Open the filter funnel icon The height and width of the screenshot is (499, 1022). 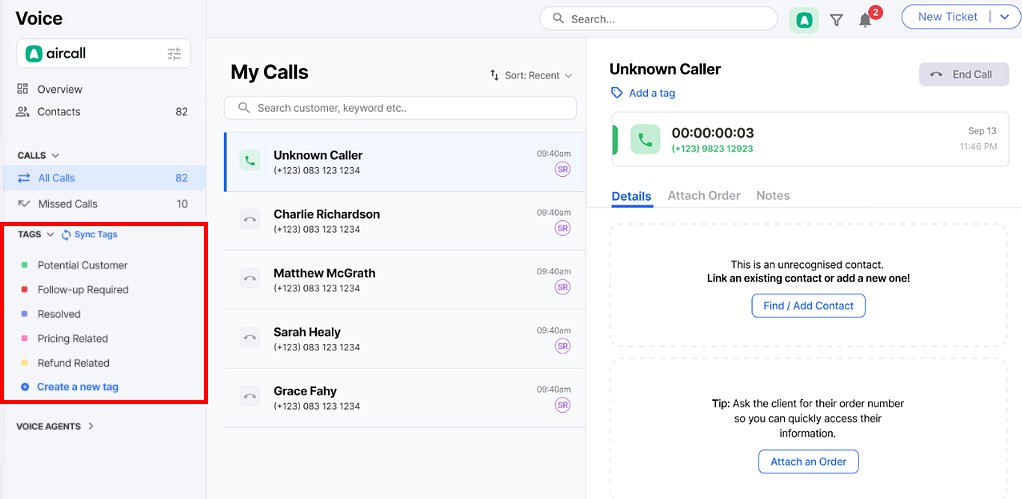pos(836,20)
